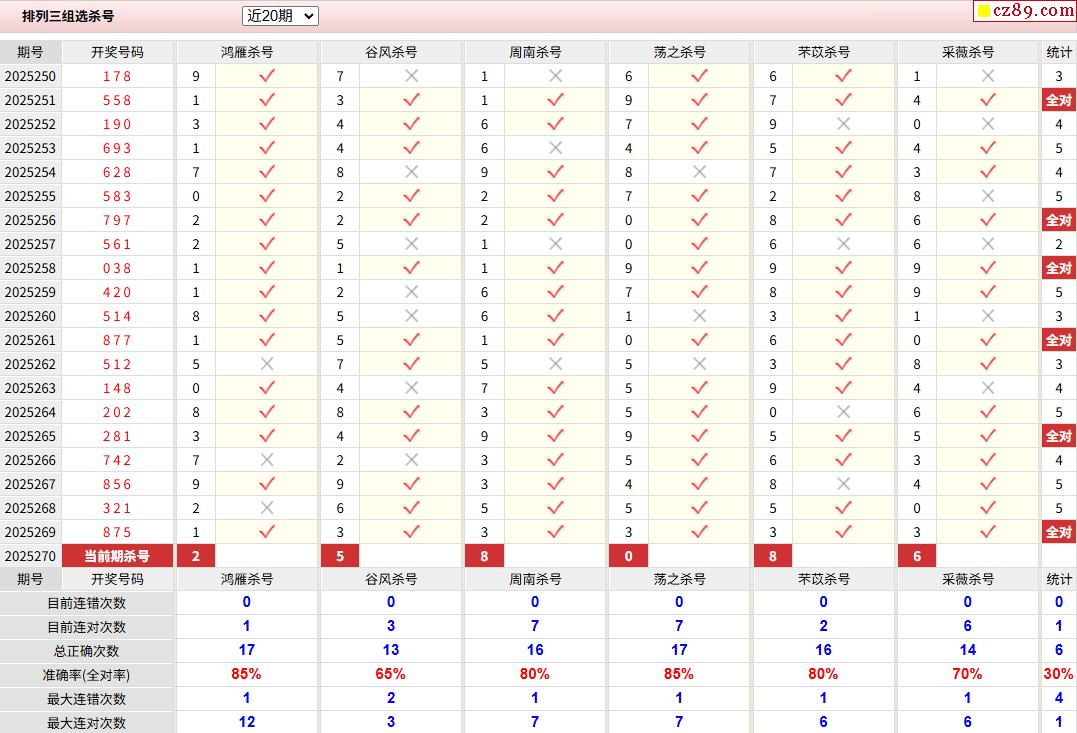Click 鸿雁 cross mark in row 2025266
The height and width of the screenshot is (733, 1077).
[x=267, y=460]
